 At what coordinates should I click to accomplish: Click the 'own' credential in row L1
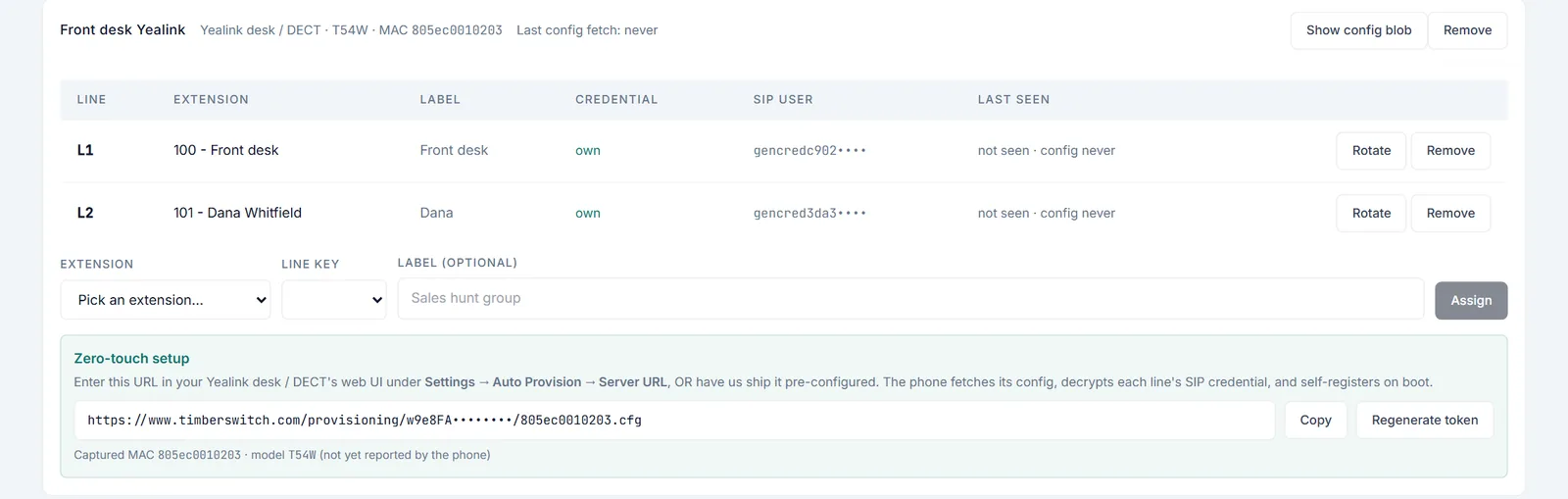588,150
